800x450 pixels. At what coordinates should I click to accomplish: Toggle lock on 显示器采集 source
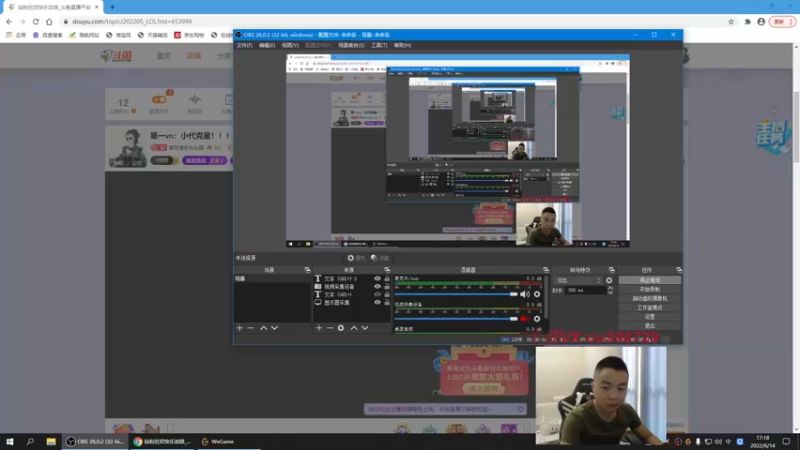[x=387, y=303]
